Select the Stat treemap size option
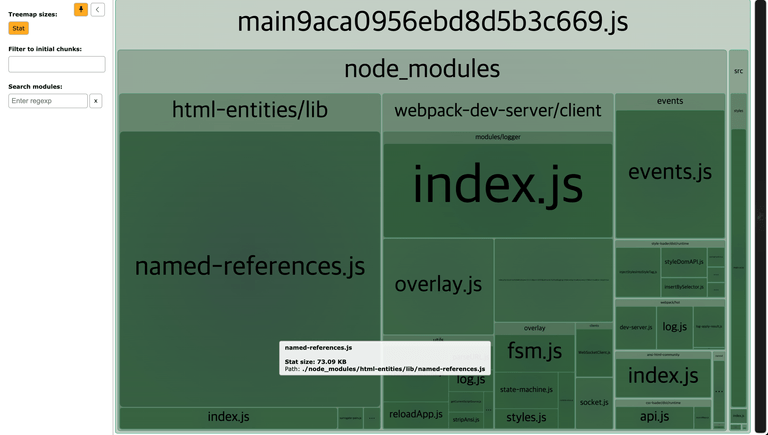This screenshot has width=768, height=435. pyautogui.click(x=19, y=28)
